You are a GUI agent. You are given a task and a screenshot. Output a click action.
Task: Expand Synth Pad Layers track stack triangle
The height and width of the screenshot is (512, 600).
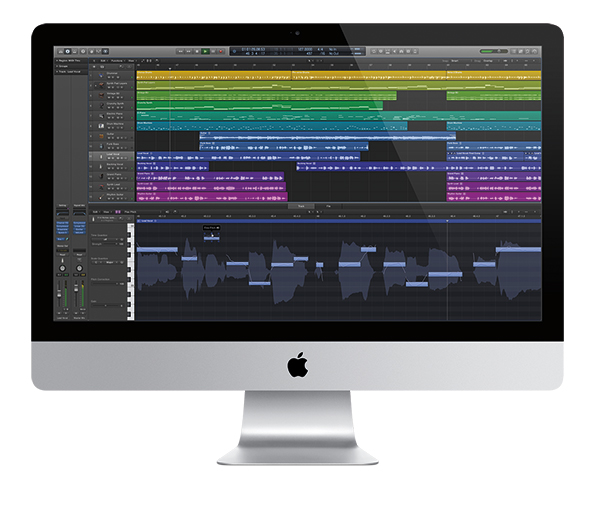[x=96, y=85]
